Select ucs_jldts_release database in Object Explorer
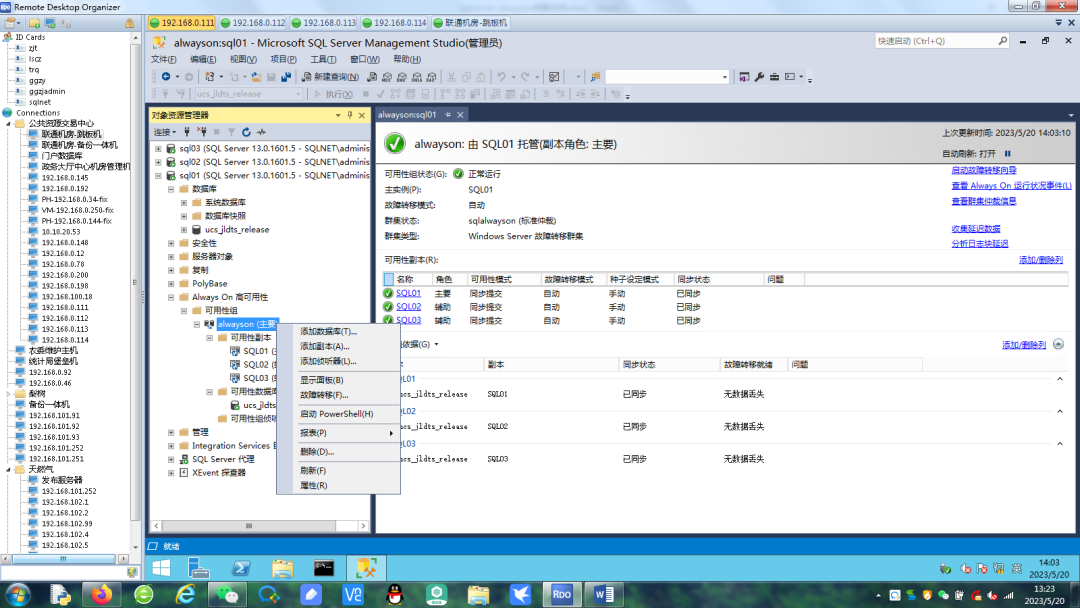 pyautogui.click(x=237, y=229)
